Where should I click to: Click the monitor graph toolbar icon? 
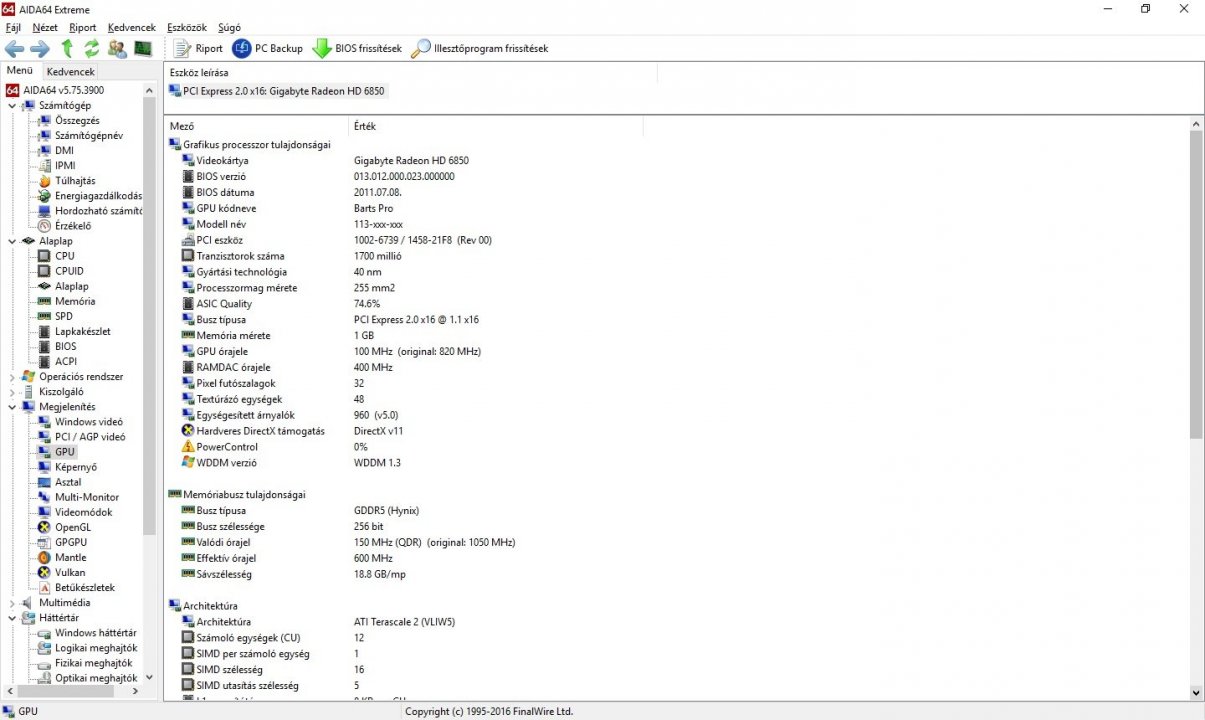pos(143,48)
